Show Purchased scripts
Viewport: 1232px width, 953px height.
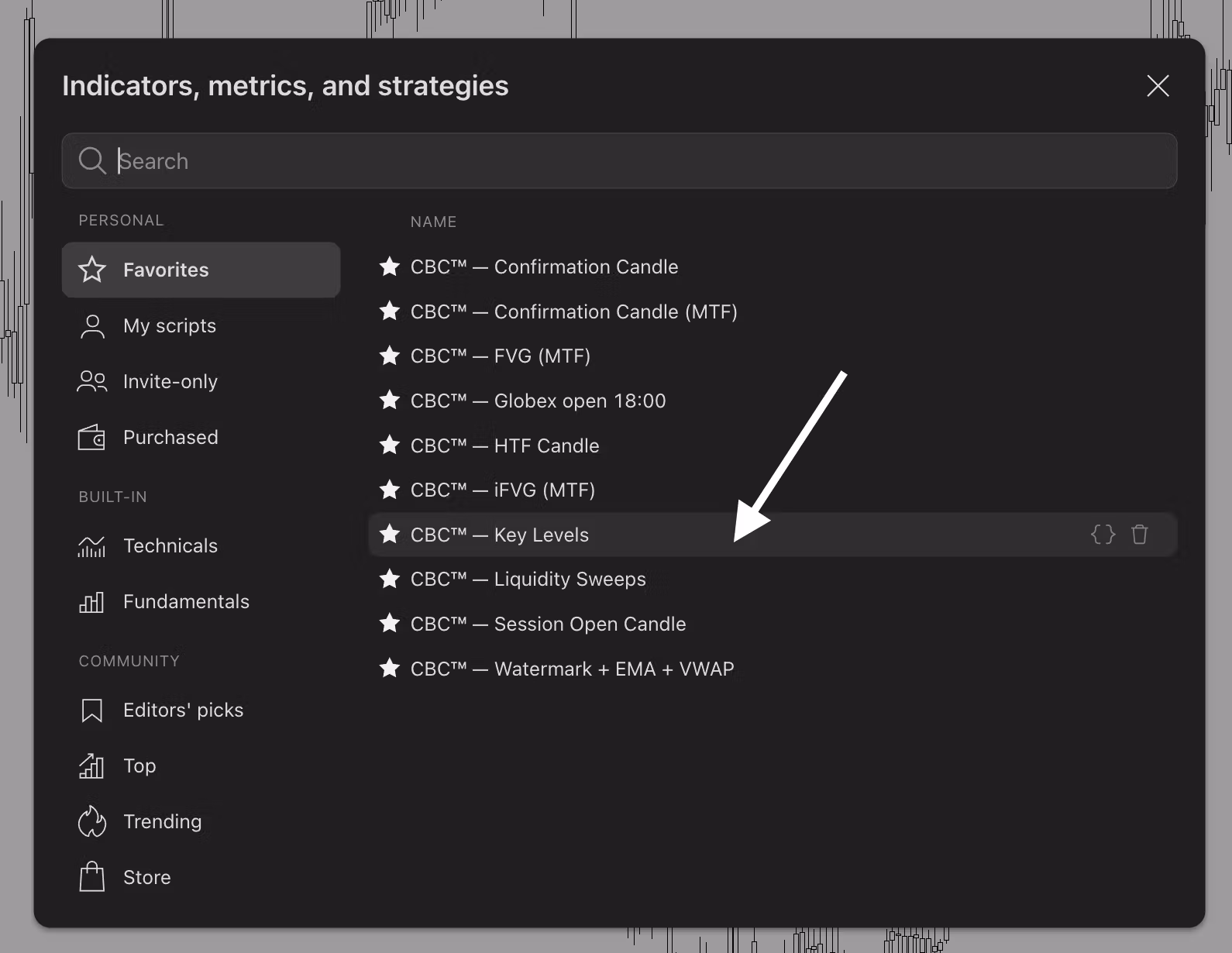point(170,437)
